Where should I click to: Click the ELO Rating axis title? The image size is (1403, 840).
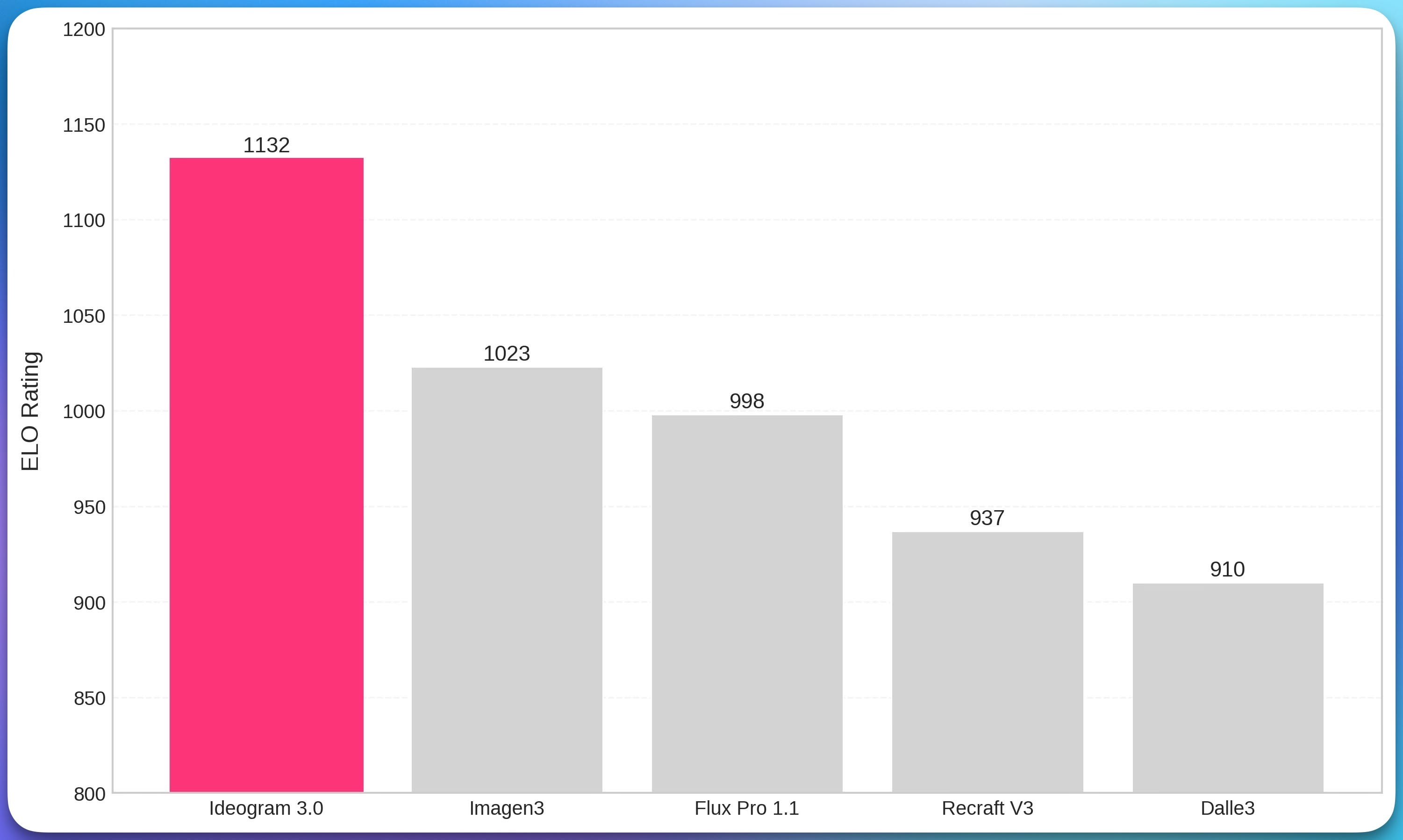(x=30, y=411)
